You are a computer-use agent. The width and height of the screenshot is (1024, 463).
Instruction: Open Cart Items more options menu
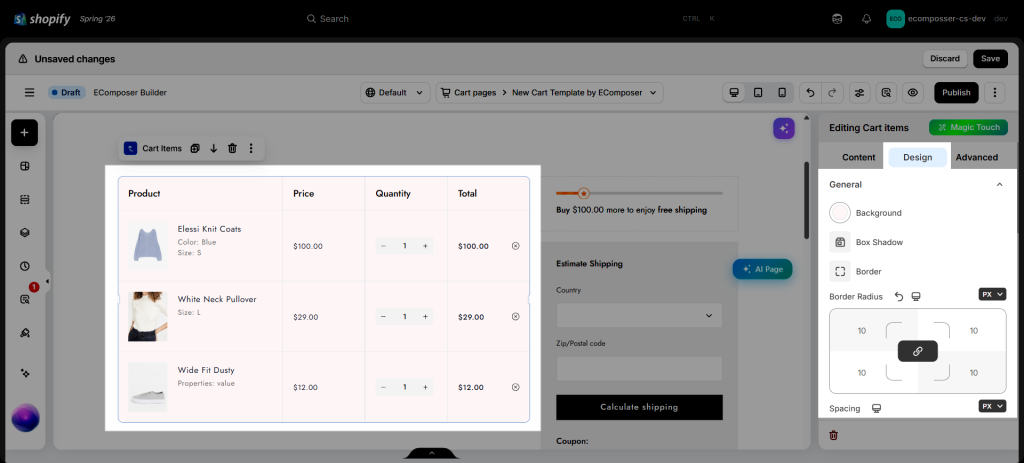pyautogui.click(x=251, y=149)
